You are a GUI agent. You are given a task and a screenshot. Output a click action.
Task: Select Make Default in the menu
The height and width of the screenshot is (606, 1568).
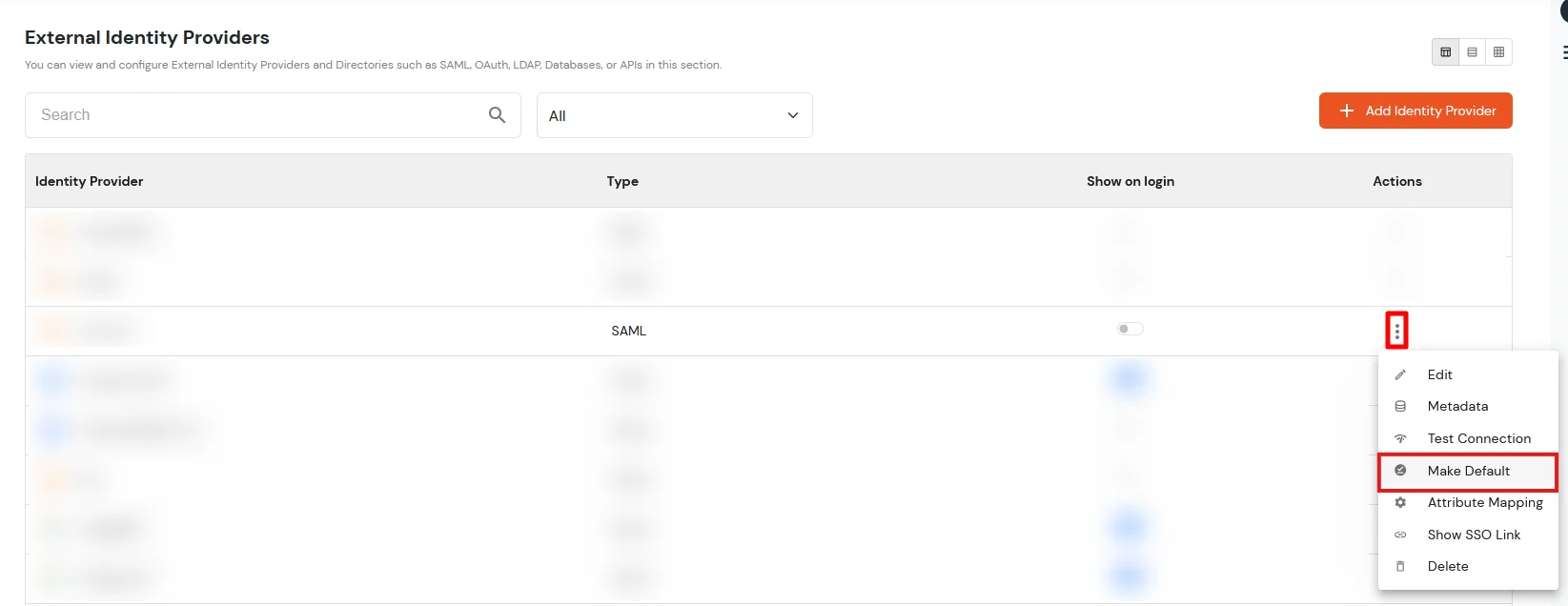point(1468,471)
